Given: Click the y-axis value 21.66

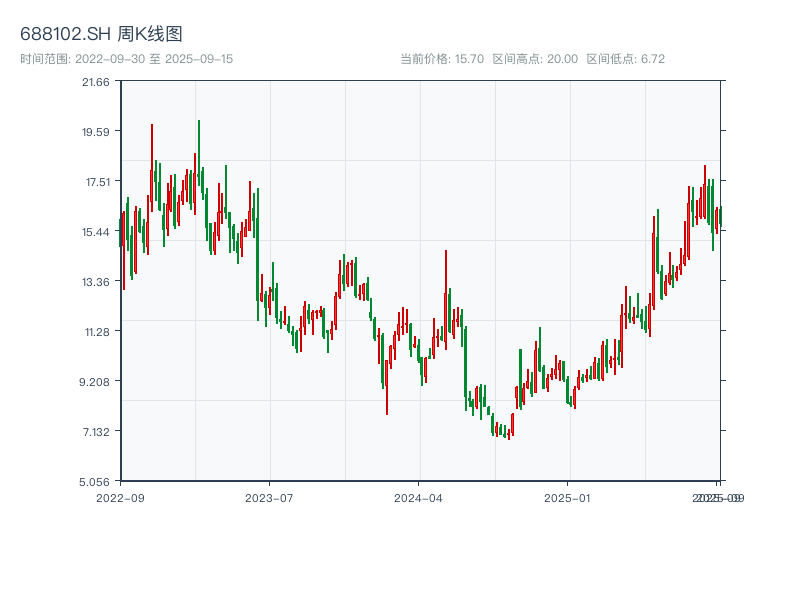Looking at the screenshot, I should tap(95, 82).
